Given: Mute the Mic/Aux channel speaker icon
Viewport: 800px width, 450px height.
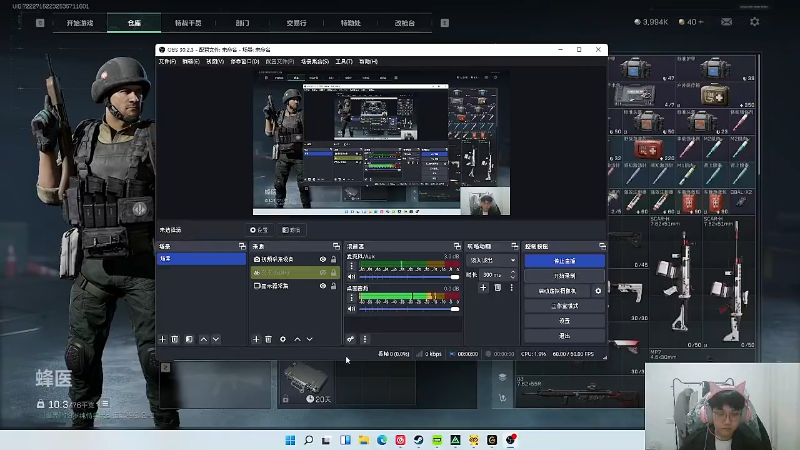Looking at the screenshot, I should (x=351, y=277).
